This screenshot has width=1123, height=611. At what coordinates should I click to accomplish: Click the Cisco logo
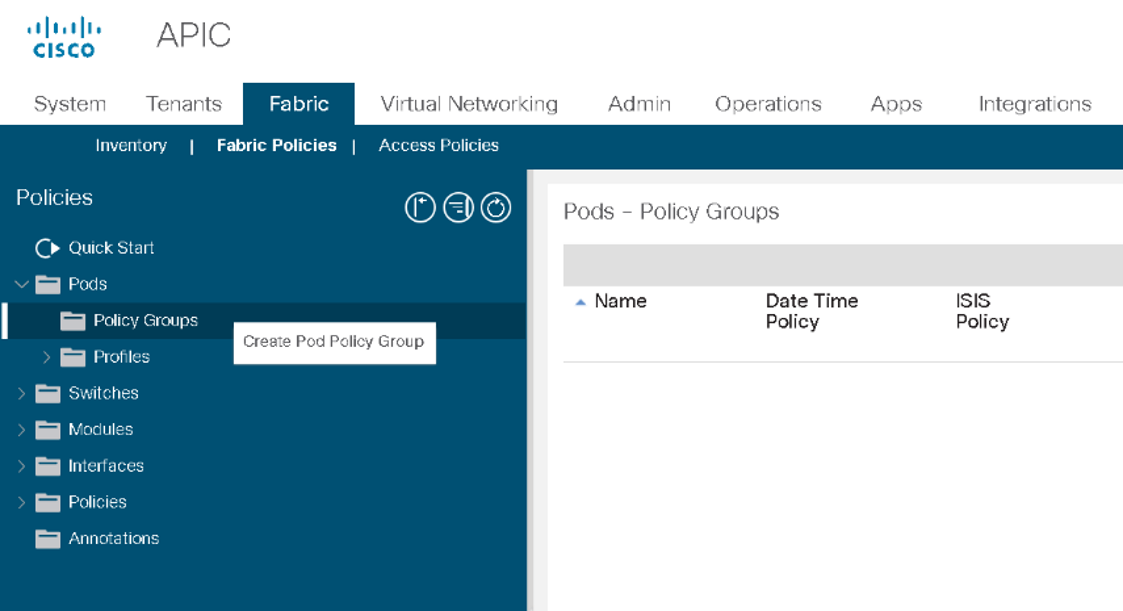(64, 37)
